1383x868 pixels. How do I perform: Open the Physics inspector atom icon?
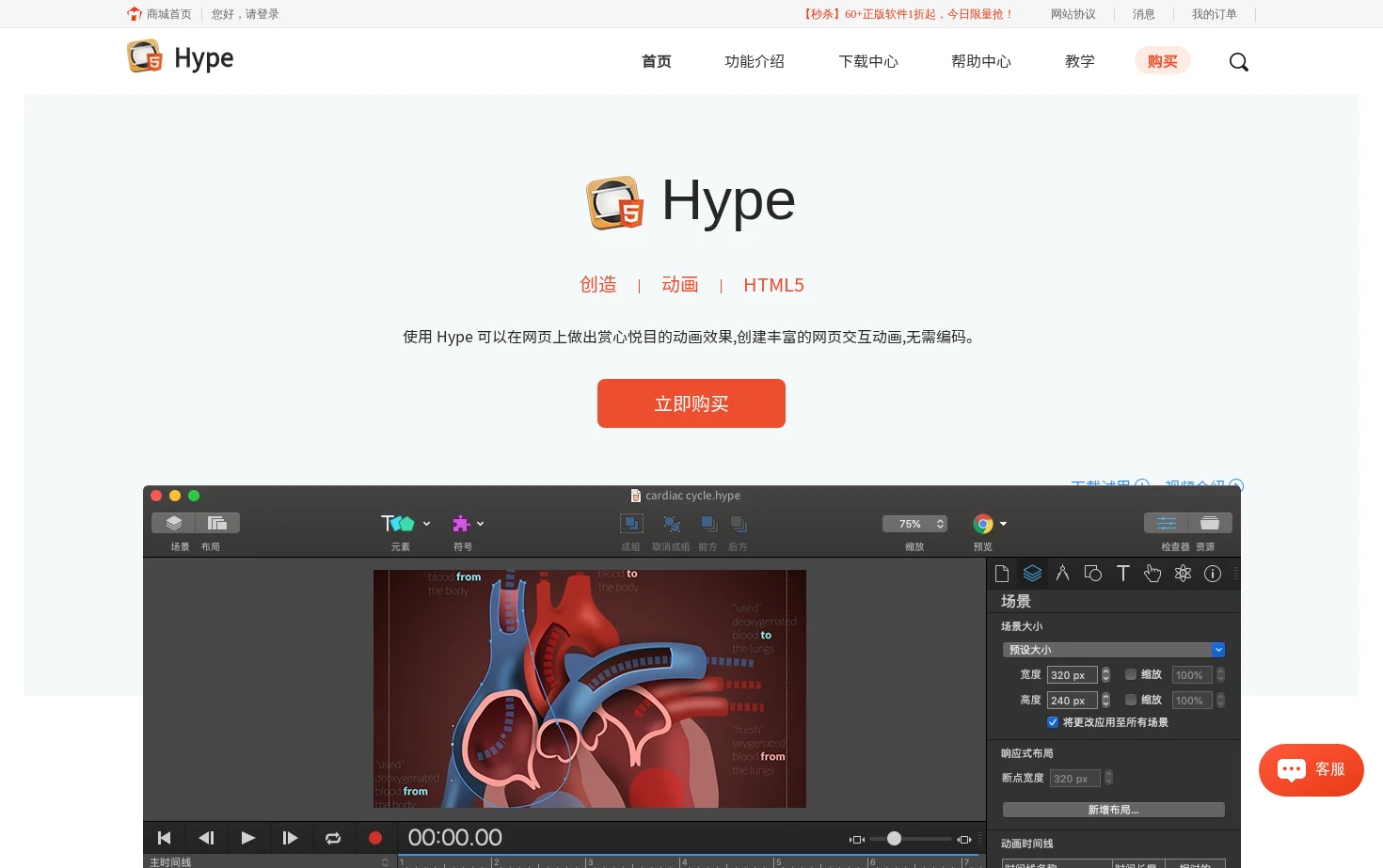click(x=1183, y=574)
